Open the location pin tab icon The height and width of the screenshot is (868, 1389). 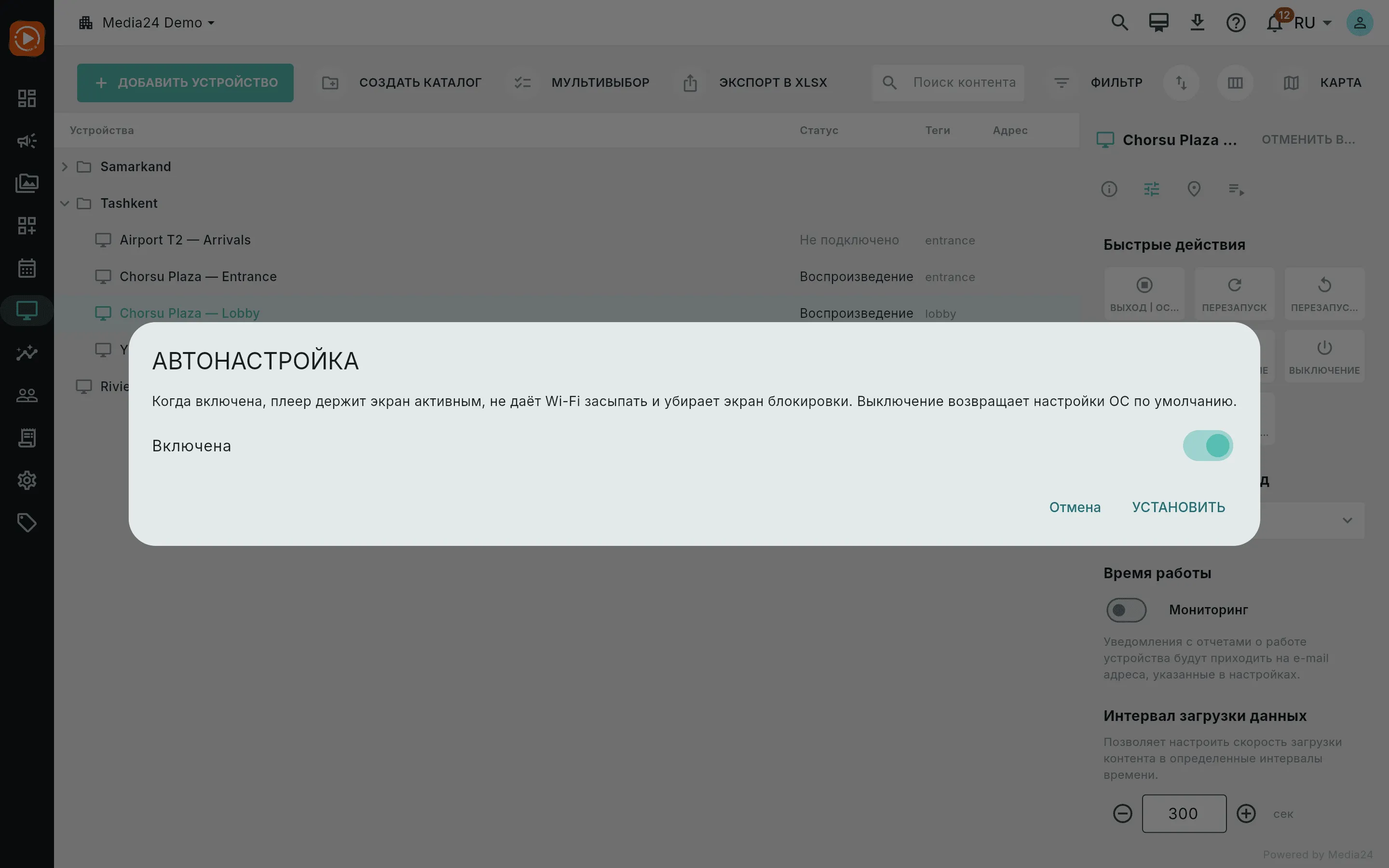1194,189
